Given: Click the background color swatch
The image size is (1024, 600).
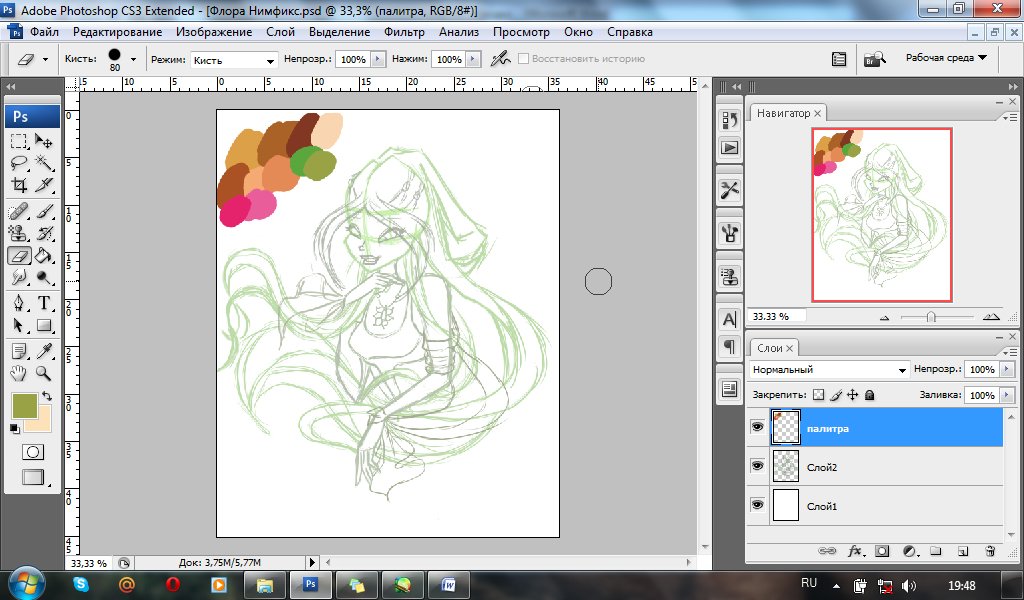Looking at the screenshot, I should click(43, 422).
